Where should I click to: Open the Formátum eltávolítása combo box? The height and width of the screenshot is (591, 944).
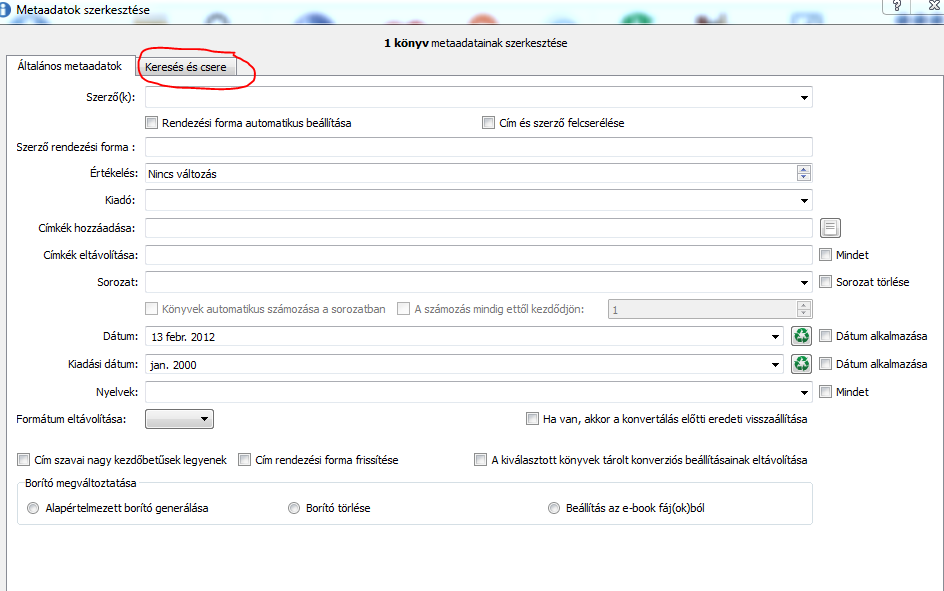pos(179,419)
